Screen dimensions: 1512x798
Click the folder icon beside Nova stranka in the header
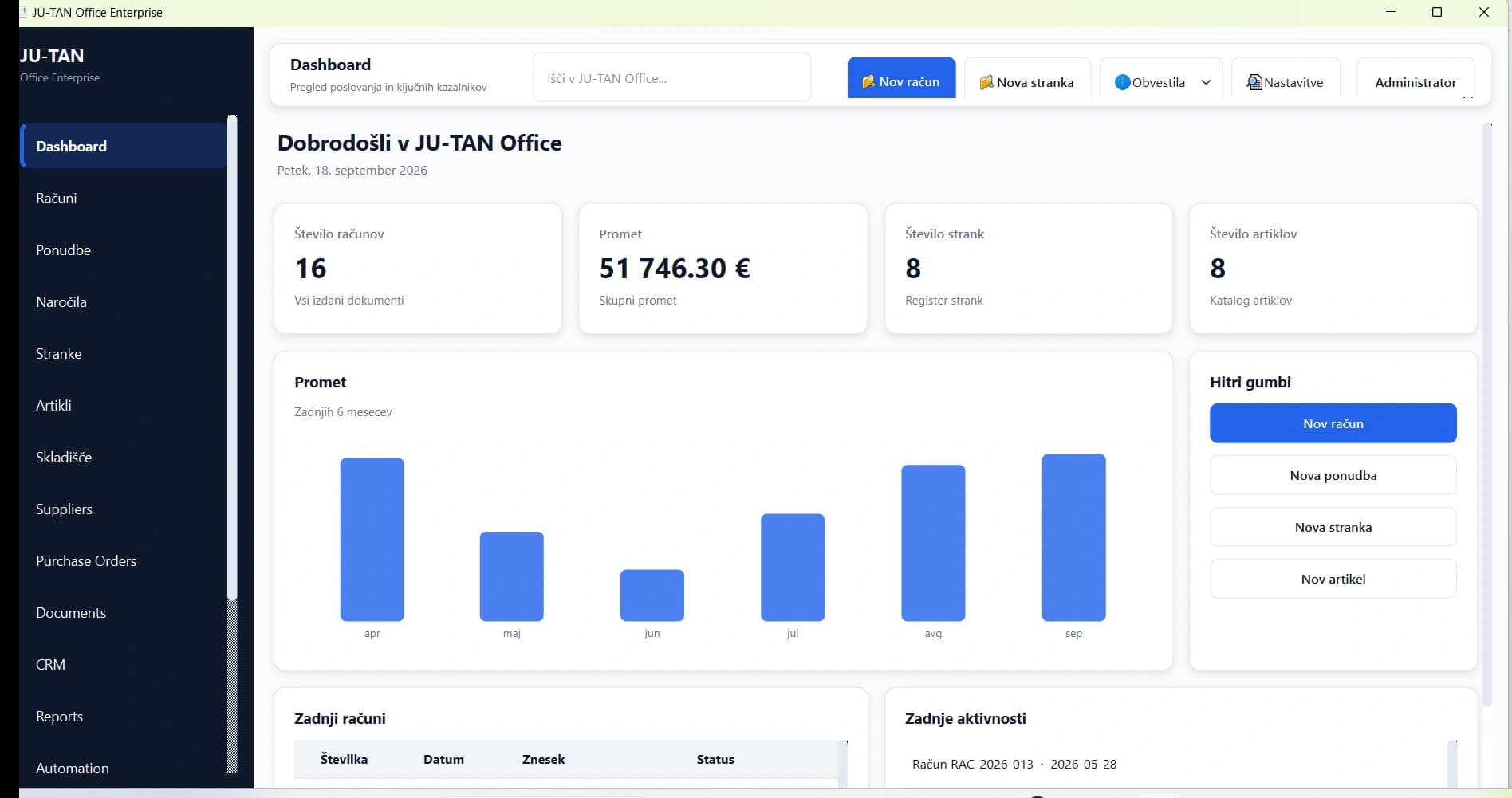[986, 82]
